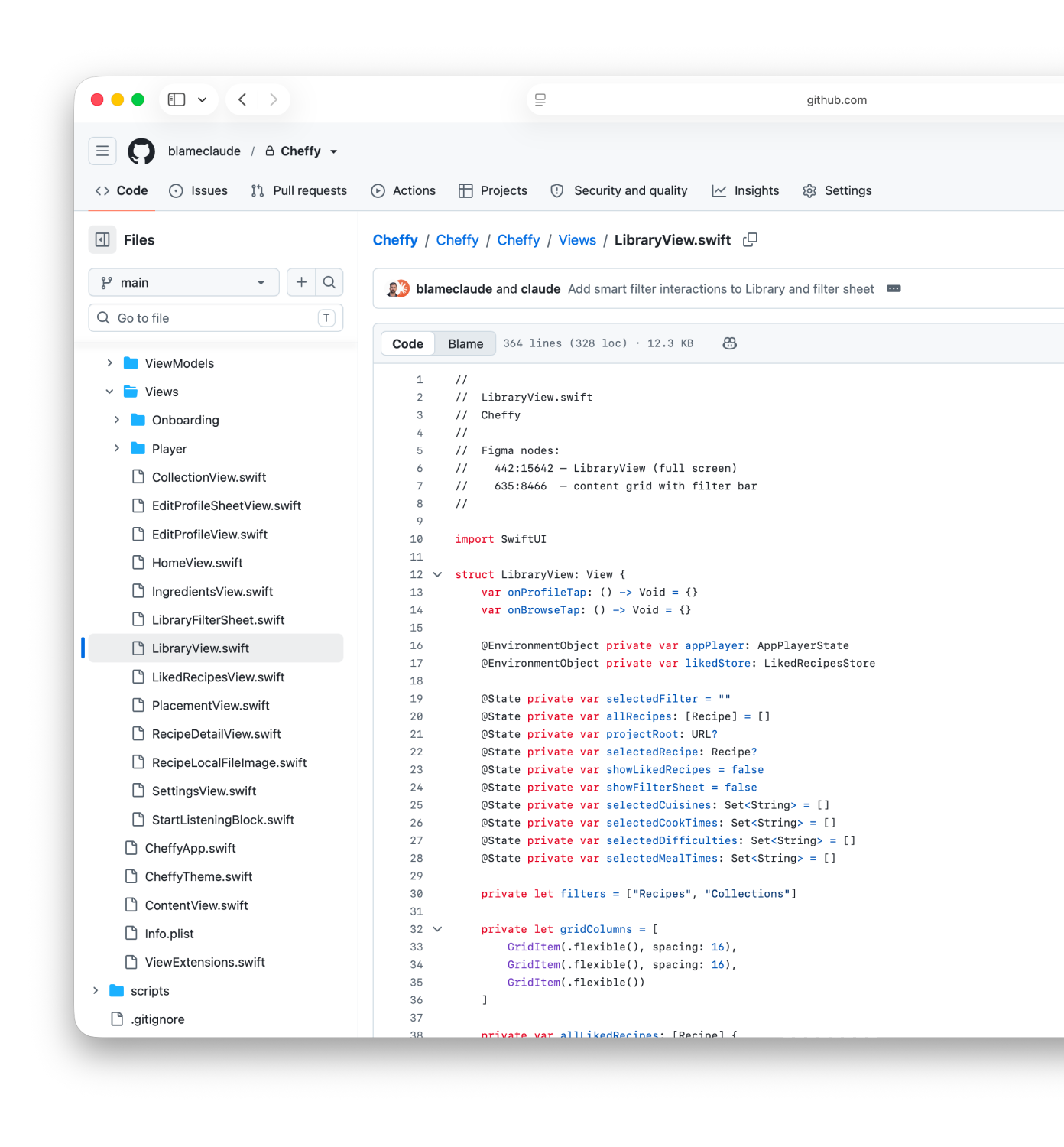Copy file path using copy icon

coord(751,240)
